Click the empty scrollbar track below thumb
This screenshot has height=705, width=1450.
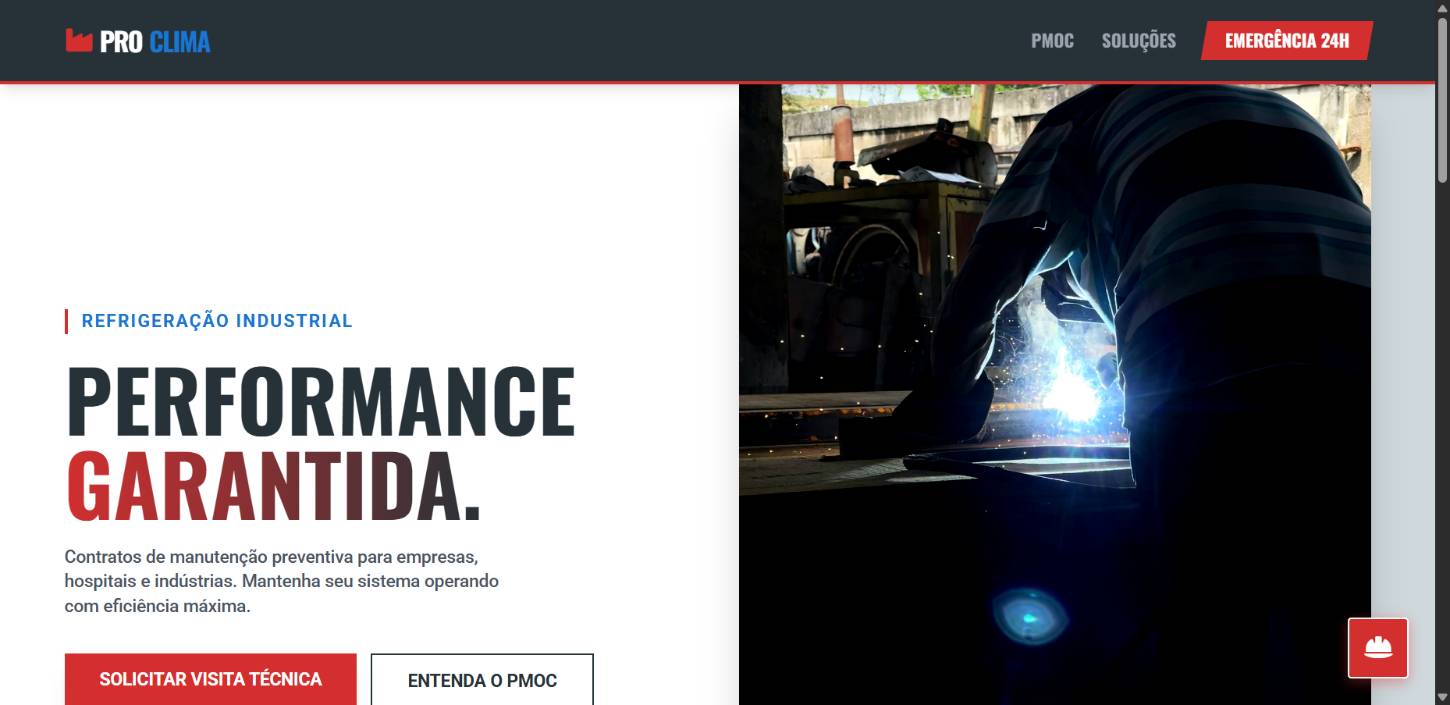(1442, 435)
